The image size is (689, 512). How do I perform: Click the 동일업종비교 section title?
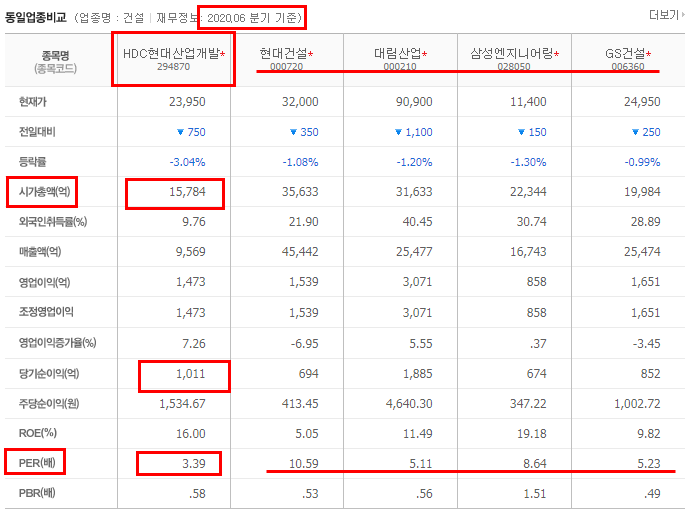coord(36,18)
